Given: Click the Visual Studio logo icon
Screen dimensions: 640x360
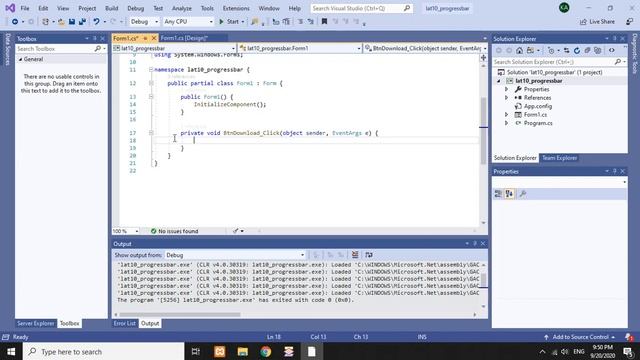Looking at the screenshot, I should click(x=10, y=8).
